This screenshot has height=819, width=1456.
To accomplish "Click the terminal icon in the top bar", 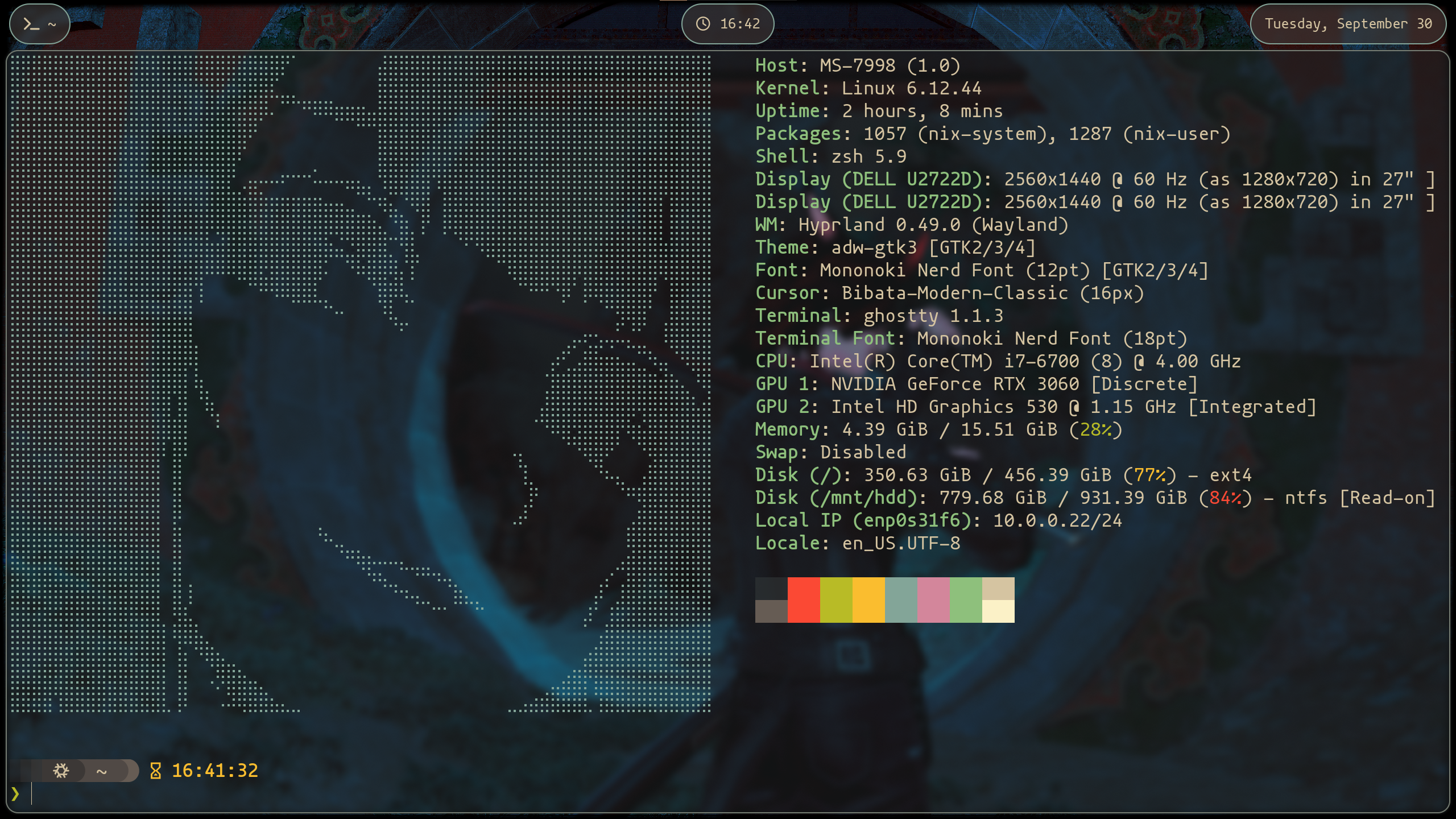I will [x=31, y=24].
